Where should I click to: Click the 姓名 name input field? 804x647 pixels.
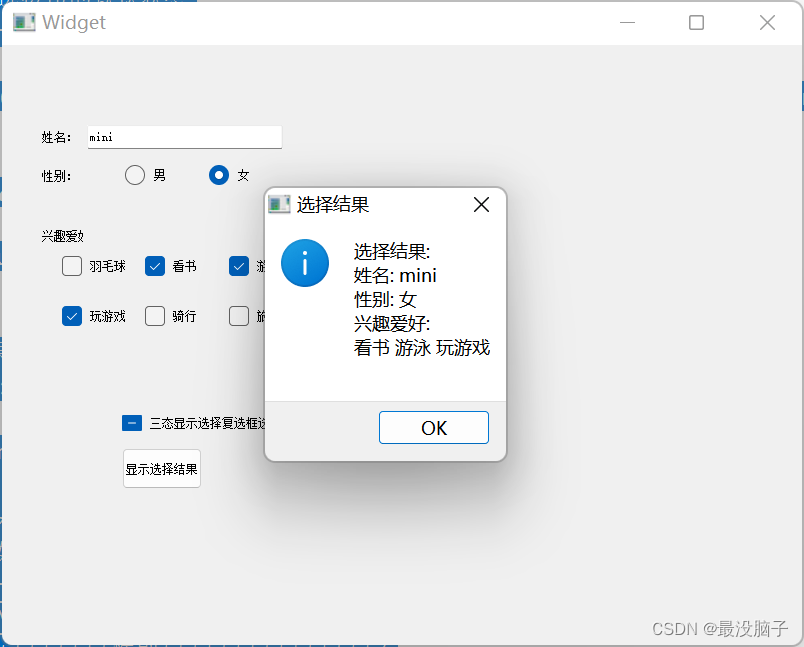pos(185,137)
